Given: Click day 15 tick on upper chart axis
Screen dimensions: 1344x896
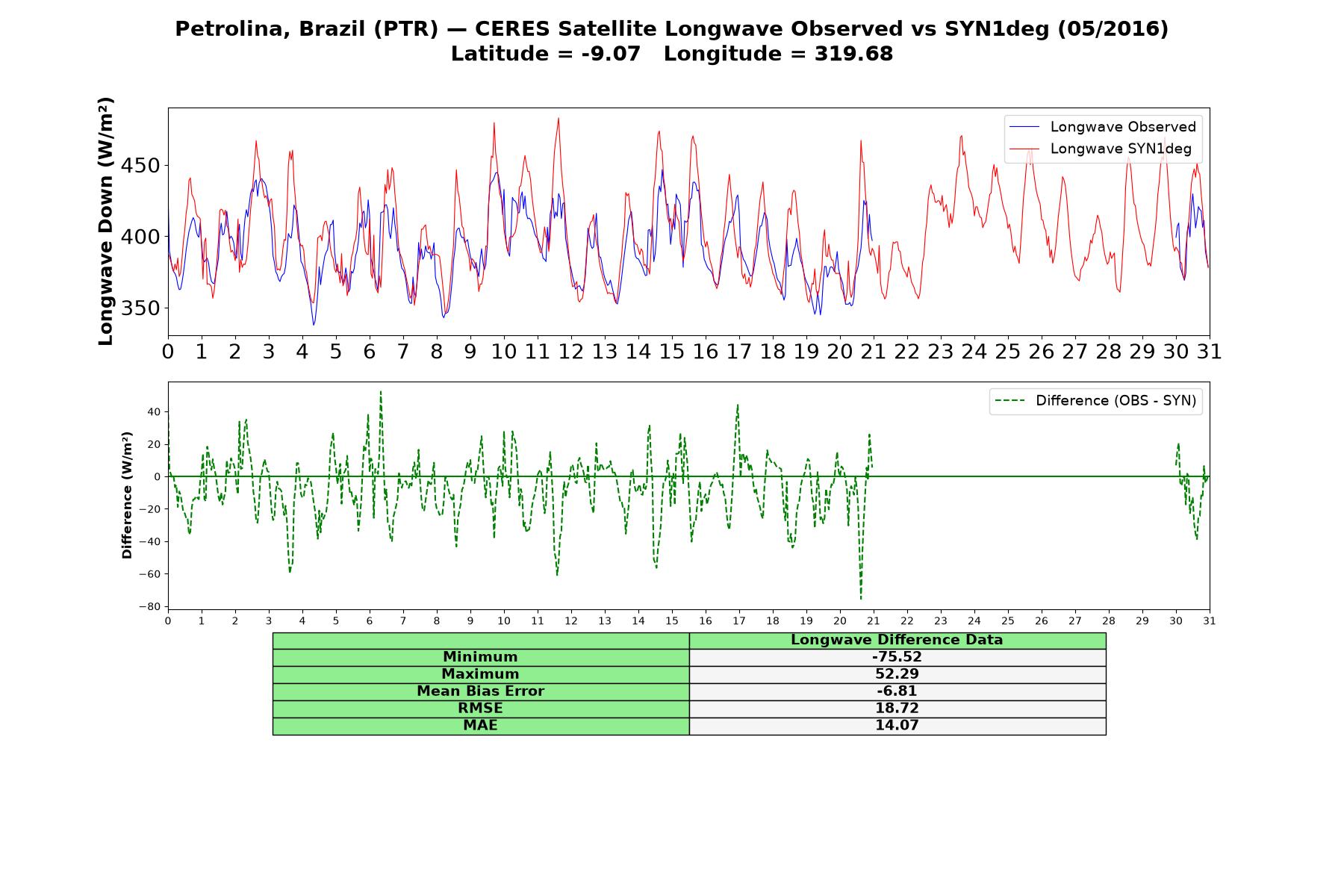Looking at the screenshot, I should coord(671,352).
